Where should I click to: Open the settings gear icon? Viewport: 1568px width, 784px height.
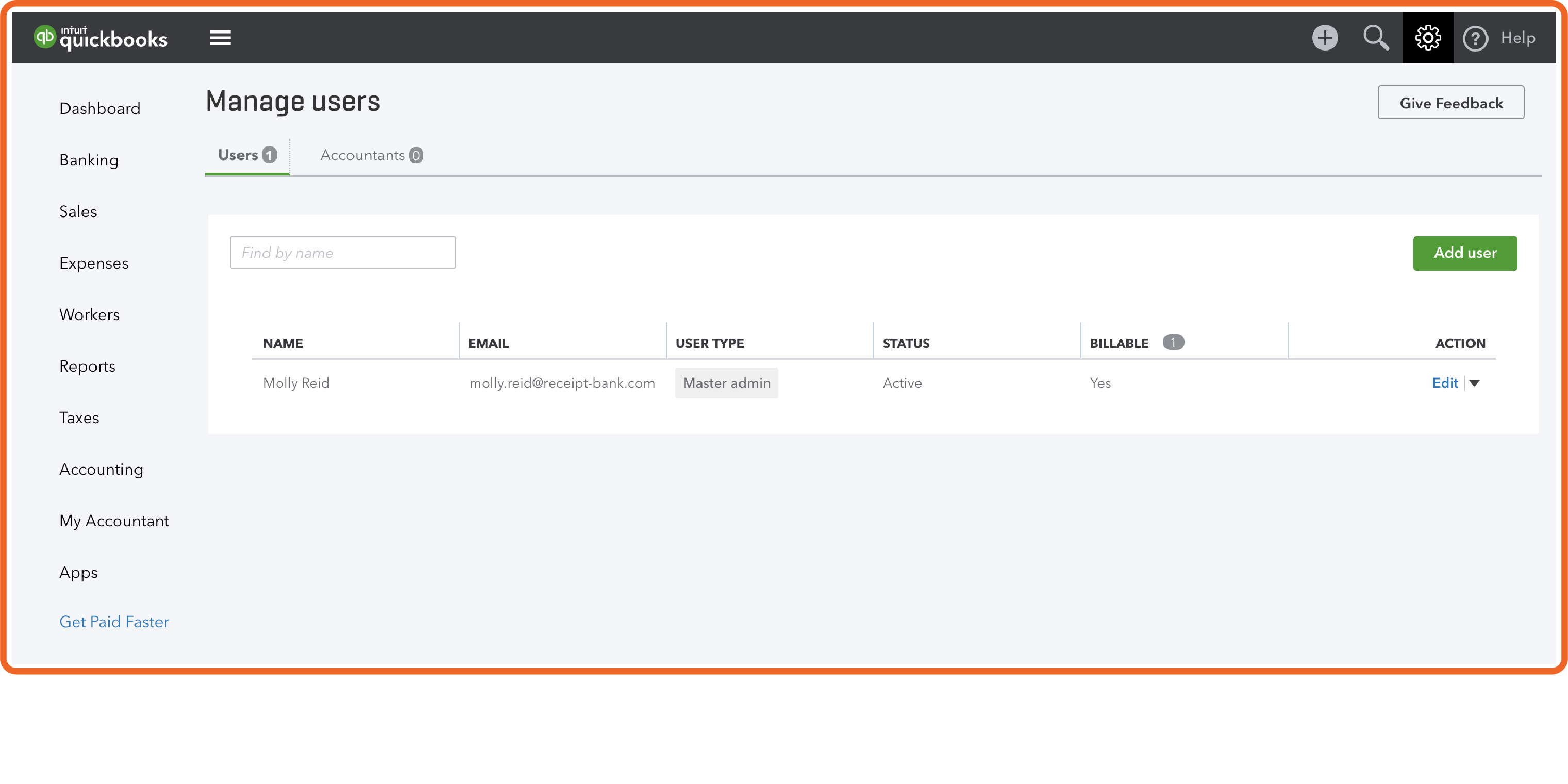pos(1427,38)
